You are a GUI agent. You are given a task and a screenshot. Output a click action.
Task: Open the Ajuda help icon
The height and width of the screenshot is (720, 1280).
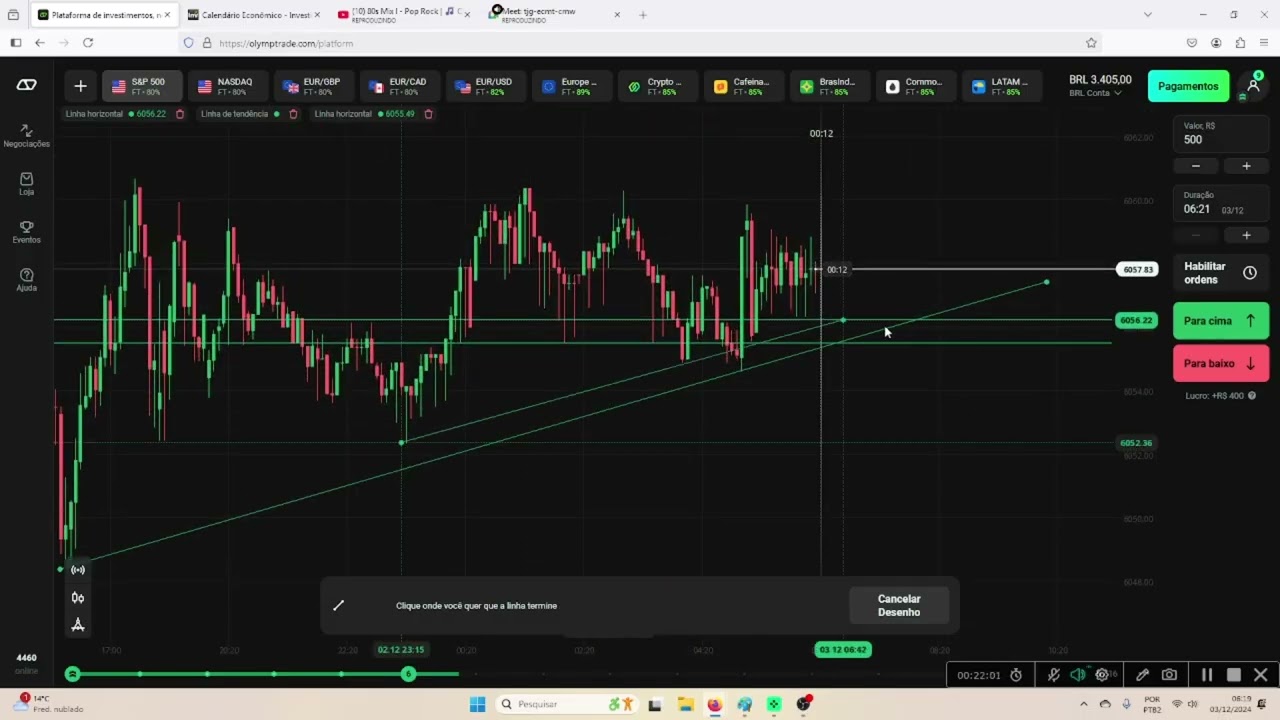[26, 280]
